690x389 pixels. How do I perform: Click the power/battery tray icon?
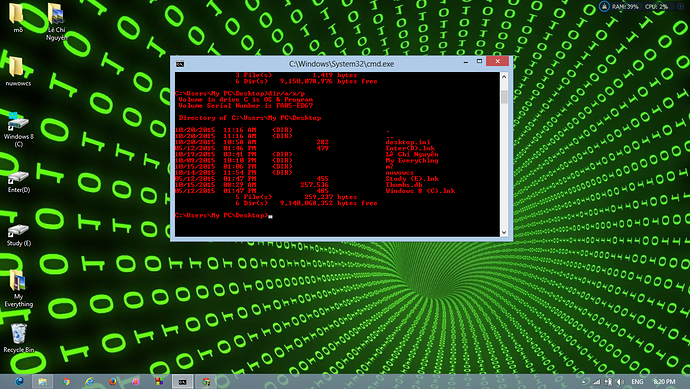click(x=609, y=382)
